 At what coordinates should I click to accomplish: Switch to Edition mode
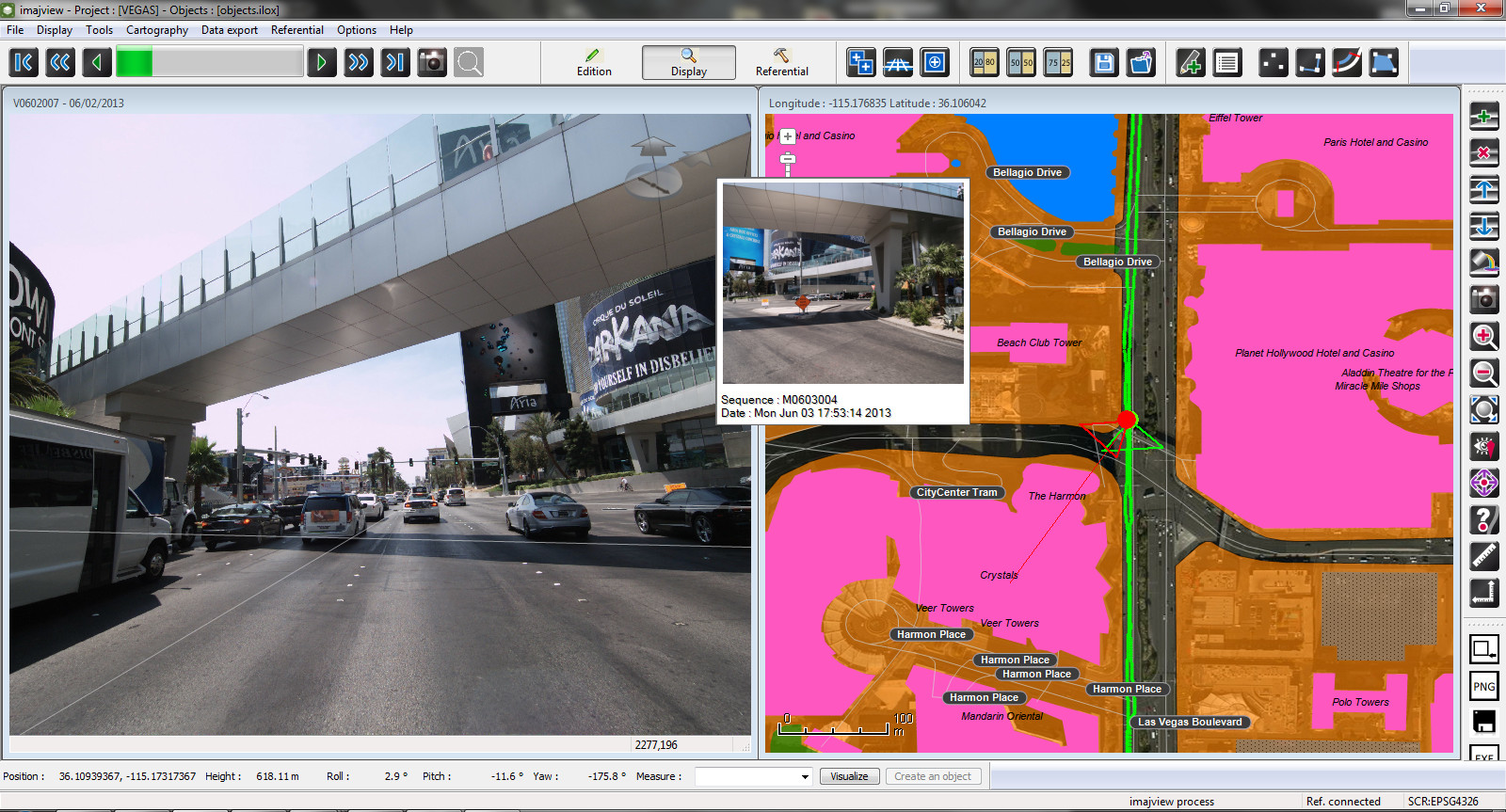(594, 62)
